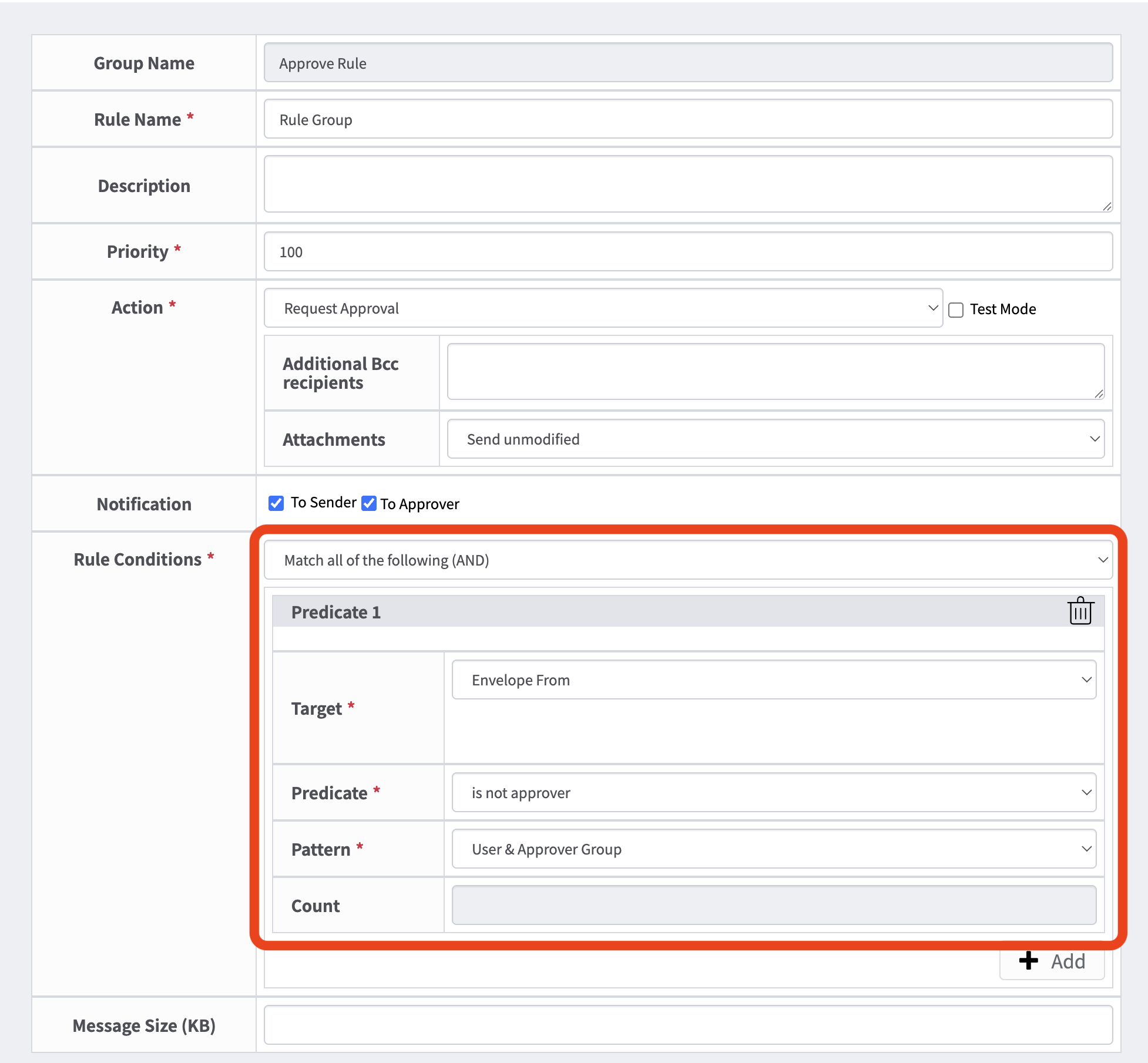Expand the Match all of the following dropdown
Viewport: 1148px width, 1063px height.
point(688,560)
